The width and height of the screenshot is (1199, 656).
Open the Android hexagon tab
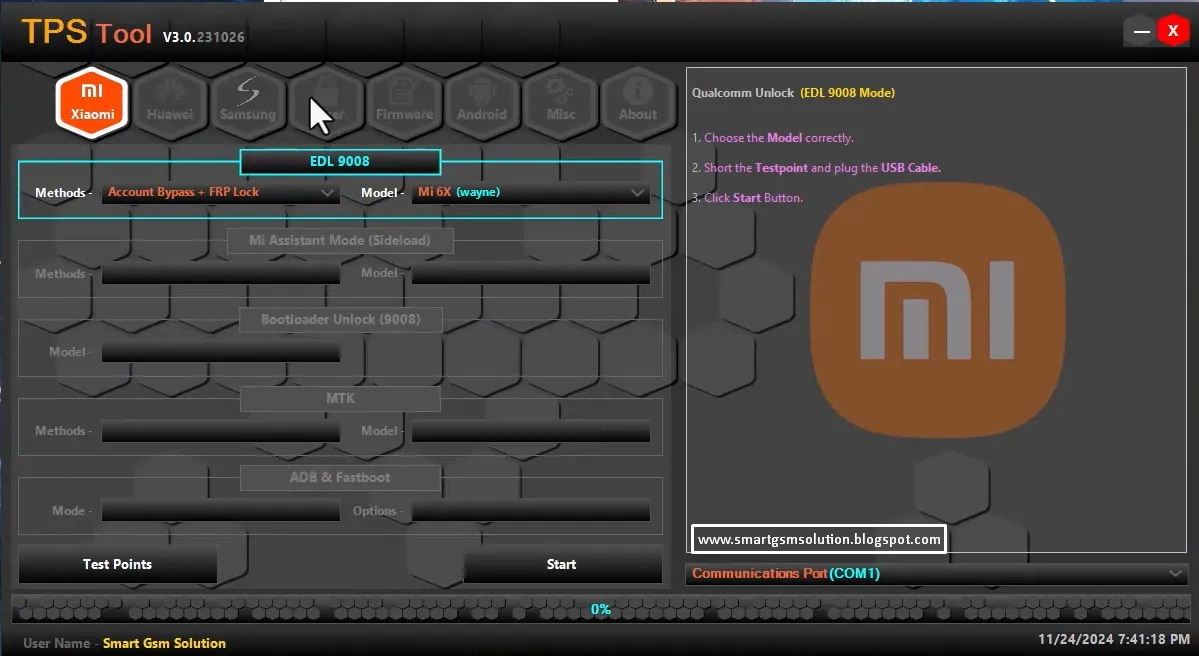(482, 102)
